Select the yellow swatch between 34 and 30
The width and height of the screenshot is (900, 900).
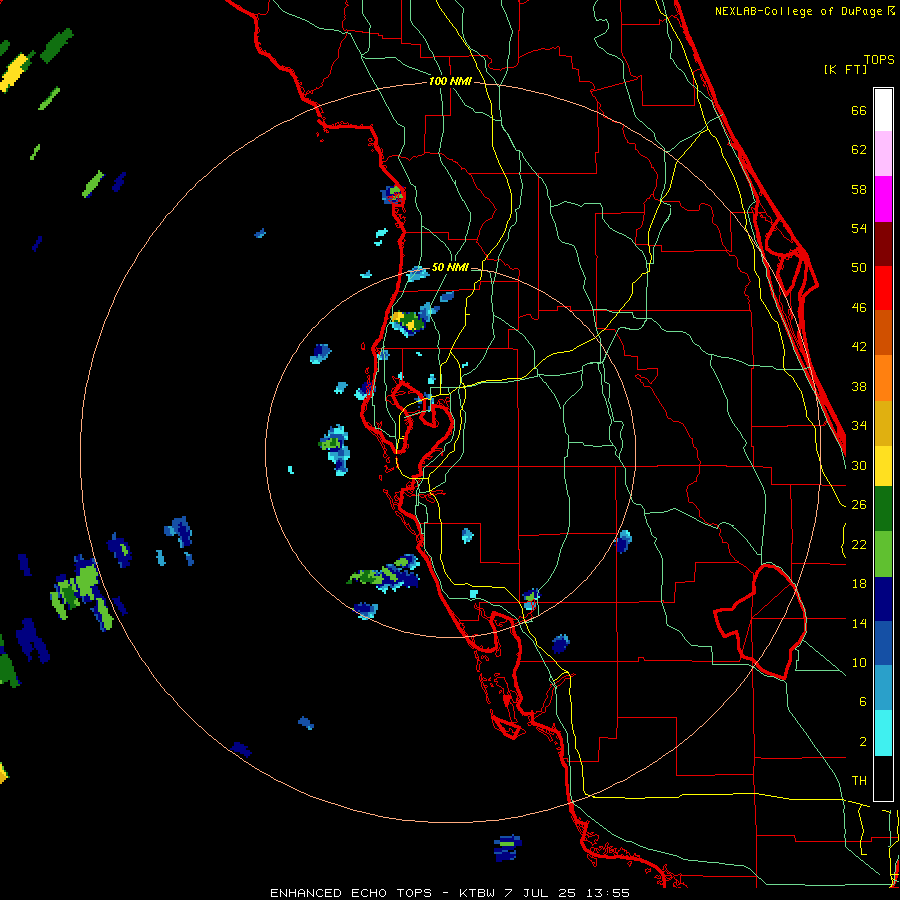883,465
